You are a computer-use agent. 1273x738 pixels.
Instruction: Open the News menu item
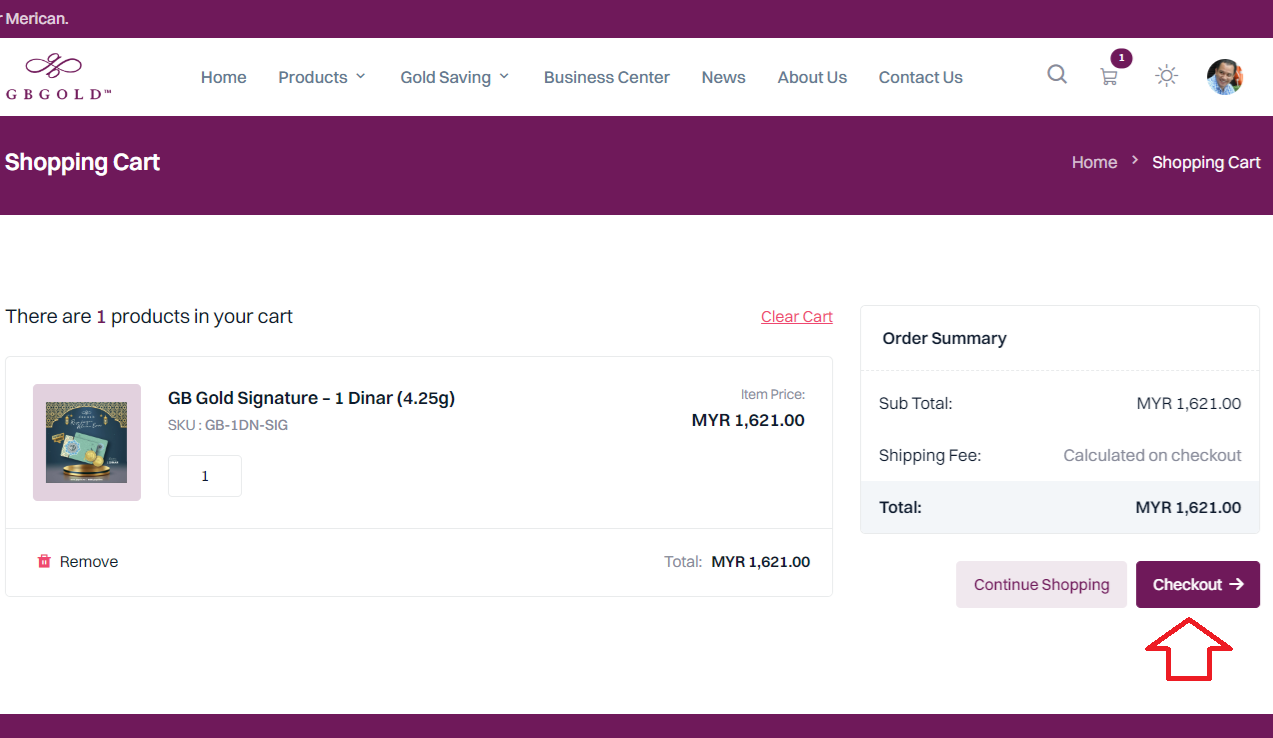coord(723,77)
